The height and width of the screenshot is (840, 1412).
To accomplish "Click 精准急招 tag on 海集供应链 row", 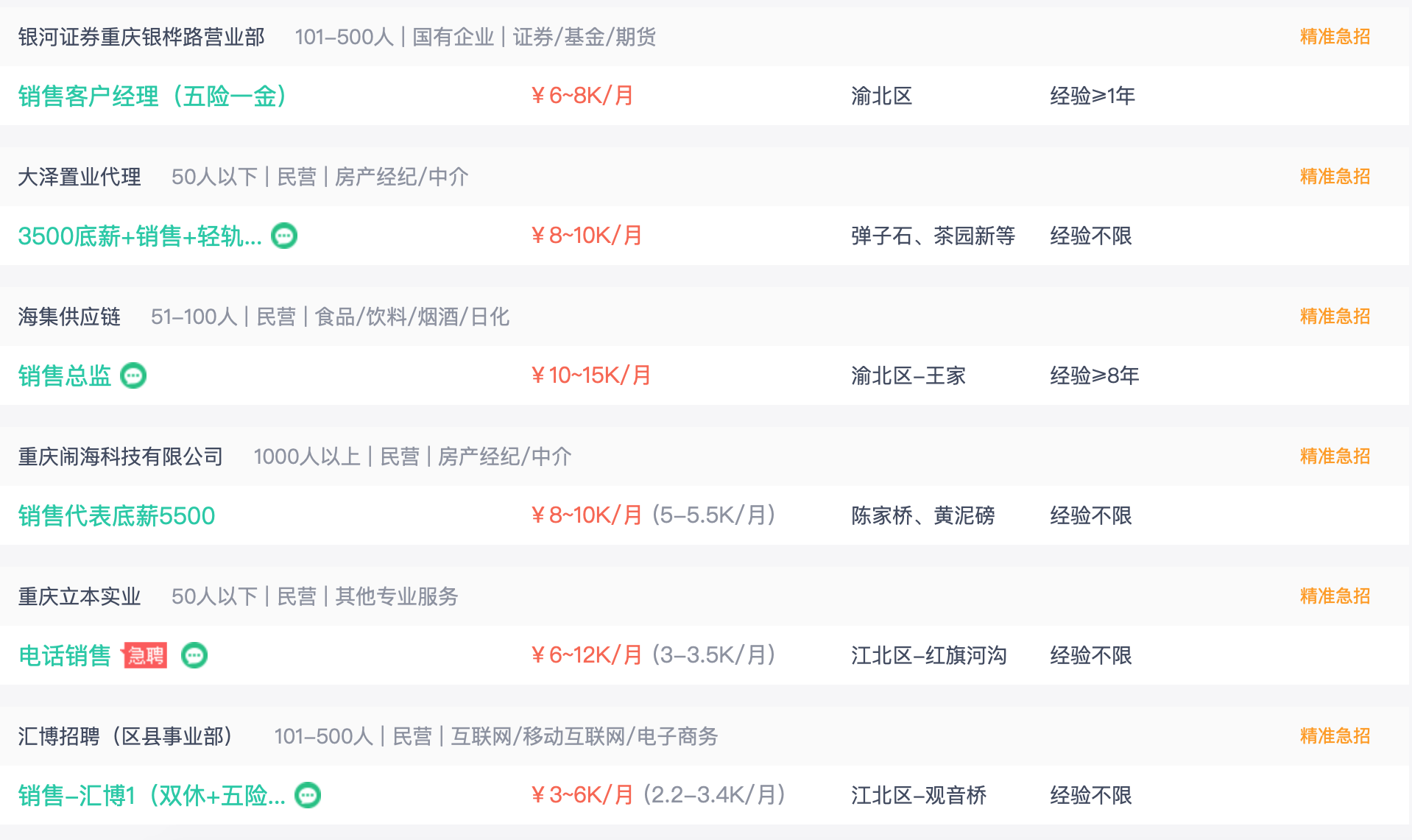I will coord(1335,317).
